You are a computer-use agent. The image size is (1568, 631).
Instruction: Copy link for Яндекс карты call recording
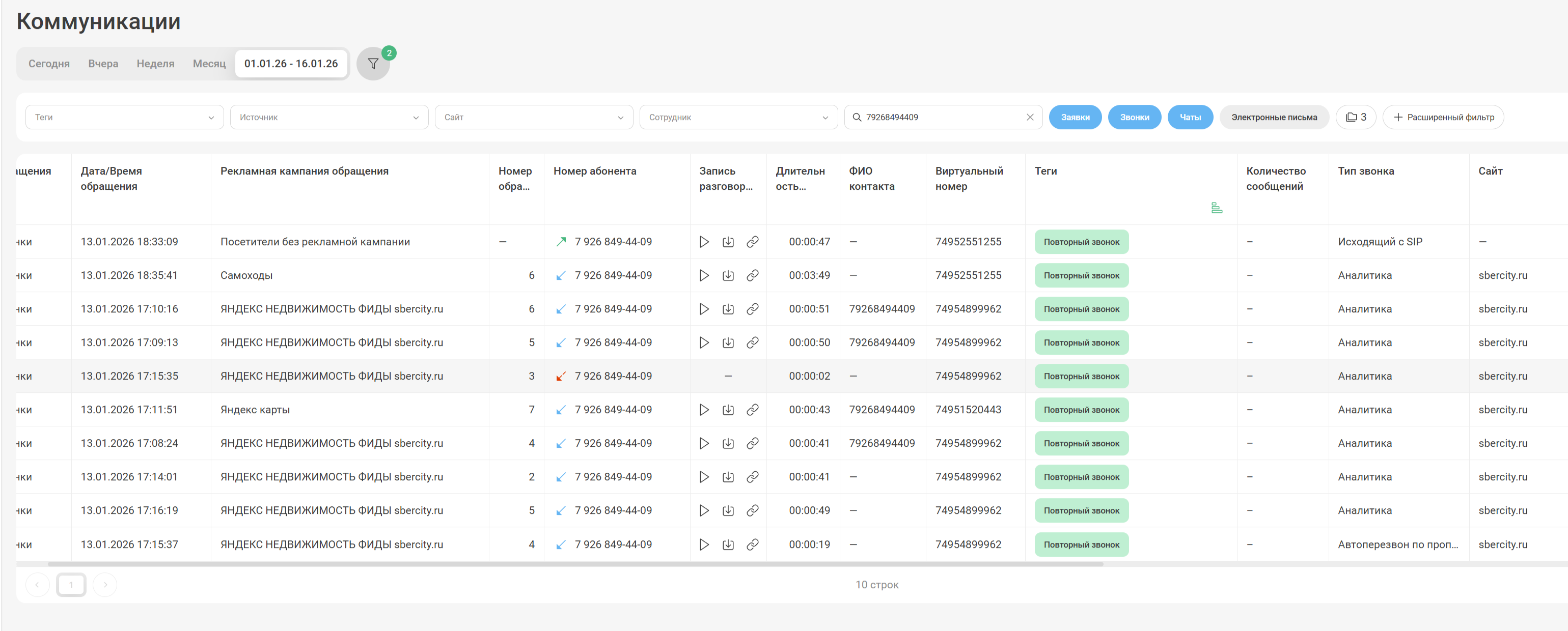pos(752,410)
